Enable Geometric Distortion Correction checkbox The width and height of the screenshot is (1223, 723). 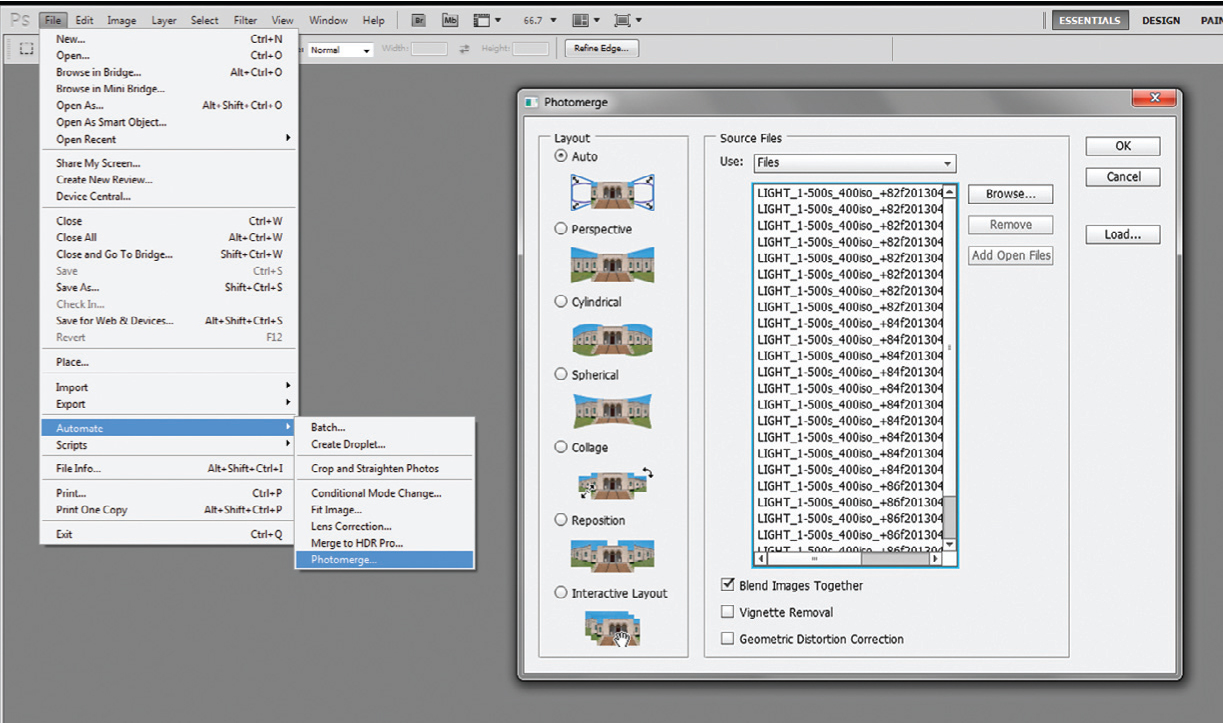click(727, 639)
